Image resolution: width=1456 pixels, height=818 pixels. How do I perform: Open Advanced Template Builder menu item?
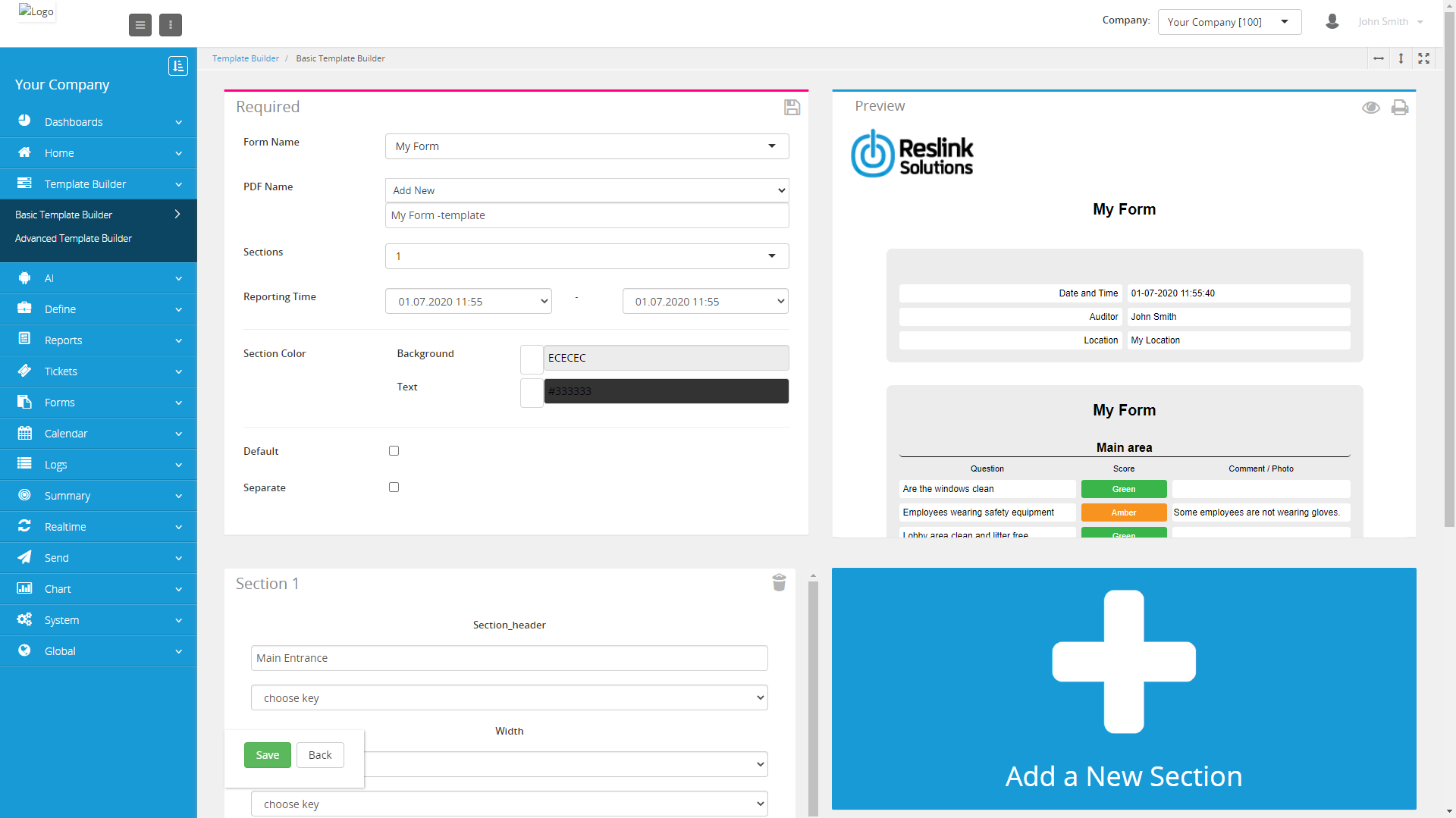74,239
